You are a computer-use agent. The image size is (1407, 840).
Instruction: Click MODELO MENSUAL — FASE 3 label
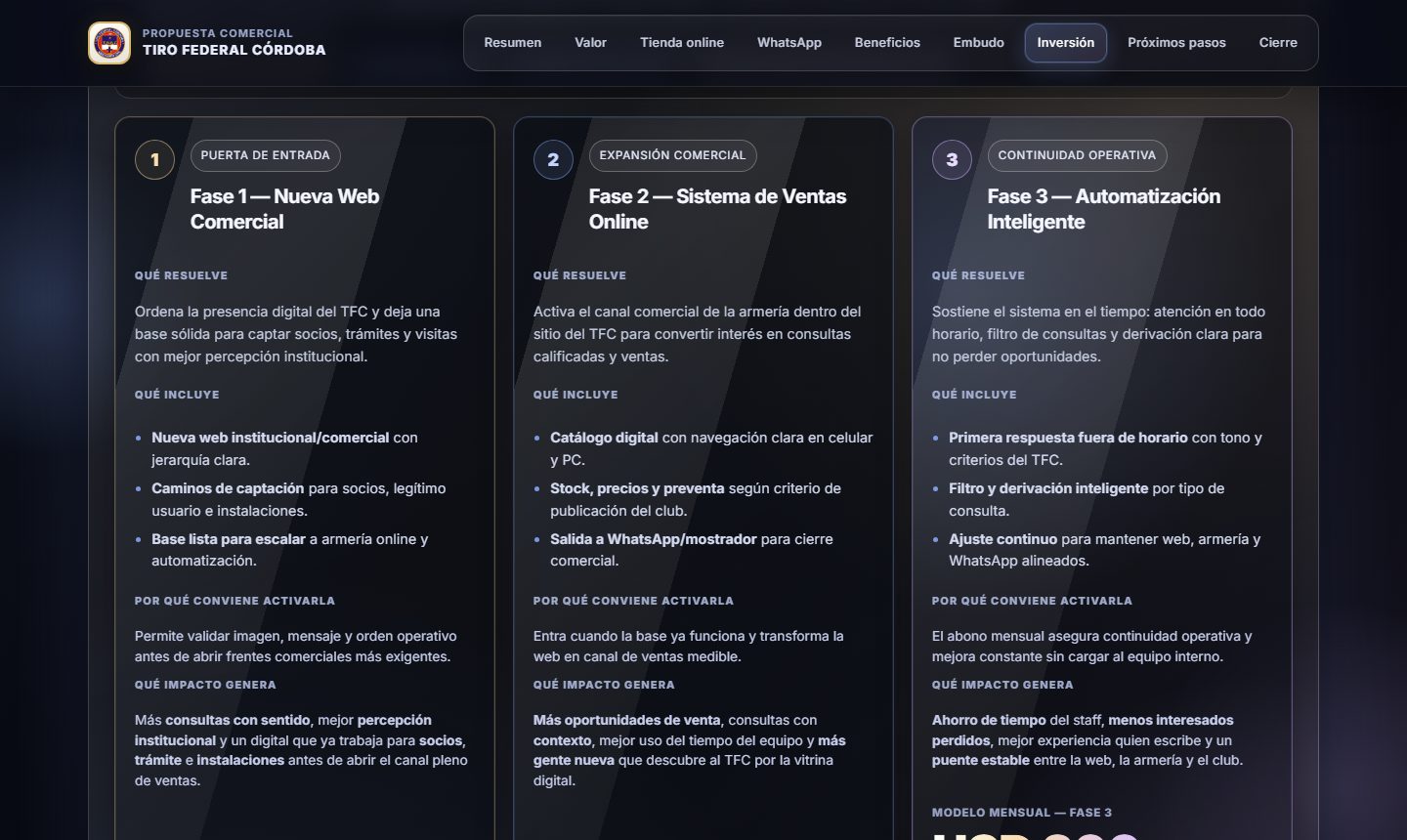coord(1022,813)
